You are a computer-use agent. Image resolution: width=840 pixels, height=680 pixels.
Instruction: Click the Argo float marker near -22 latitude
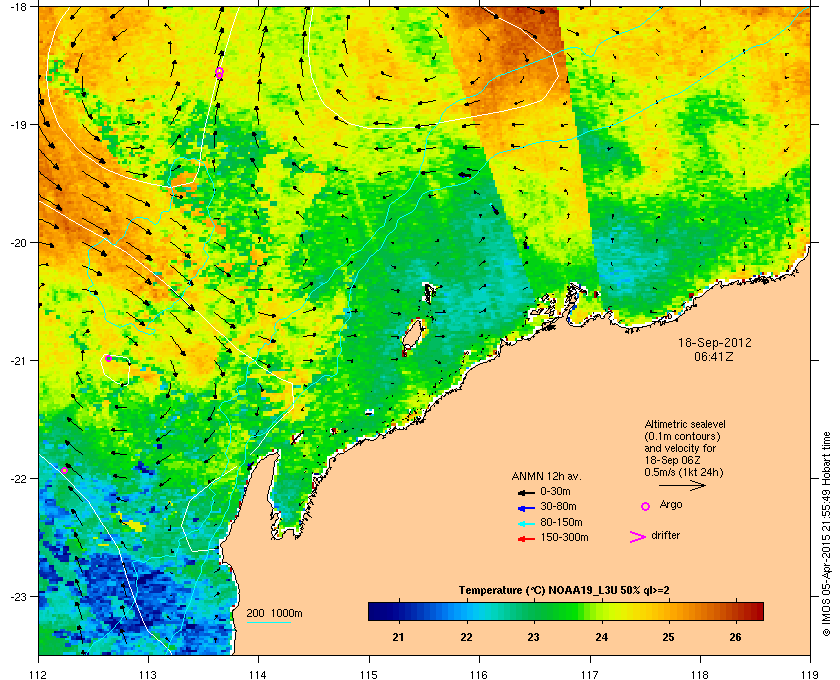tap(64, 470)
